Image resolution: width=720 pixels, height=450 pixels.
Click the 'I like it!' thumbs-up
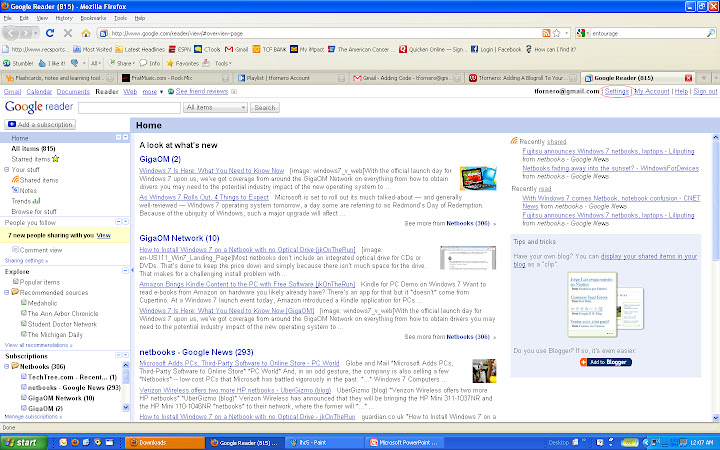pos(52,63)
